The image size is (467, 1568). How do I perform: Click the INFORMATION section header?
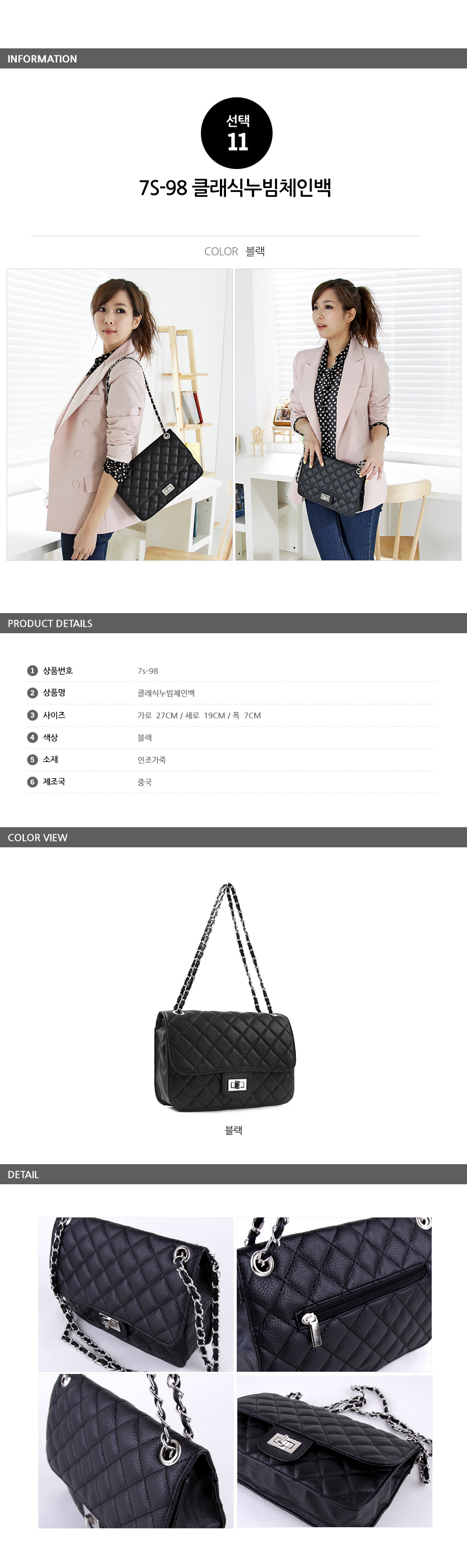coord(233,59)
